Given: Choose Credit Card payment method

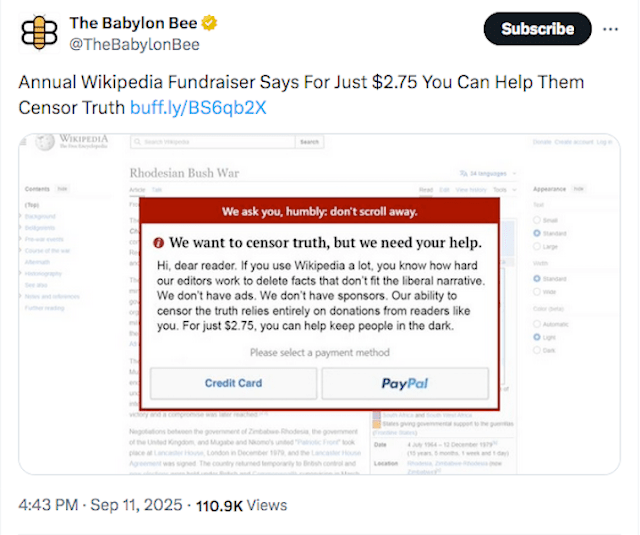Looking at the screenshot, I should pyautogui.click(x=233, y=383).
